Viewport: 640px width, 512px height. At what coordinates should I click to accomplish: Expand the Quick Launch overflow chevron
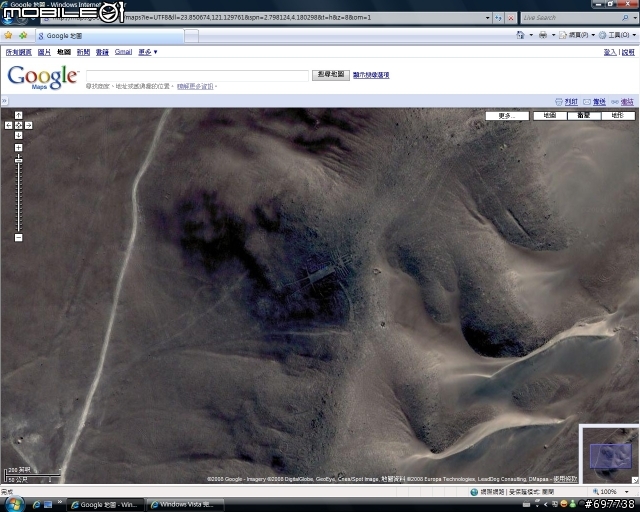60,502
